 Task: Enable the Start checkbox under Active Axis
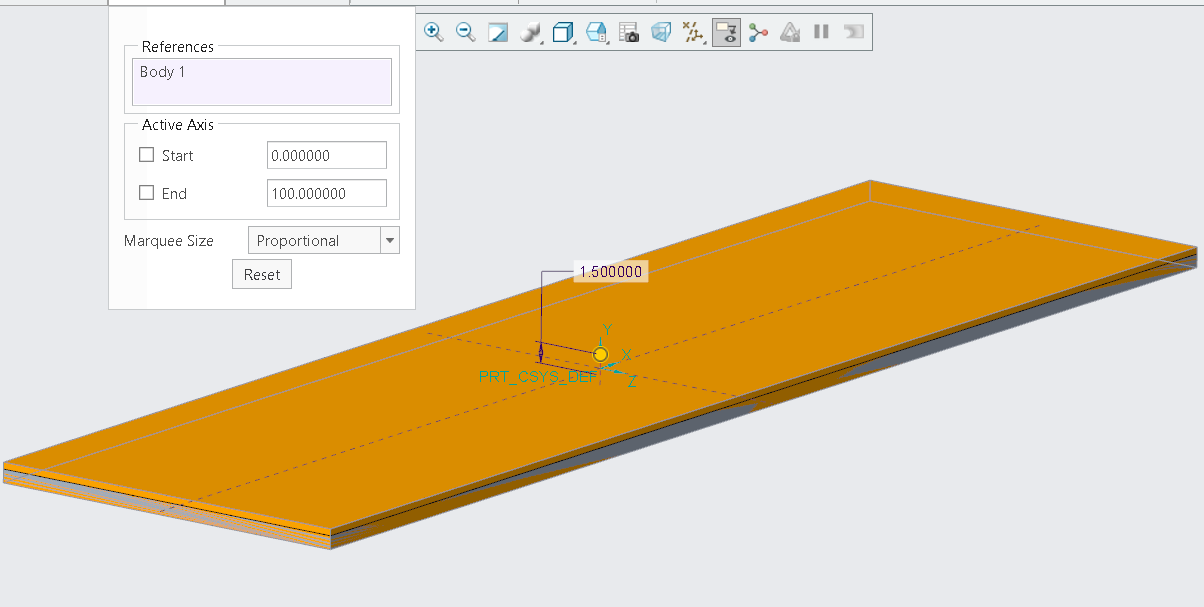point(146,155)
